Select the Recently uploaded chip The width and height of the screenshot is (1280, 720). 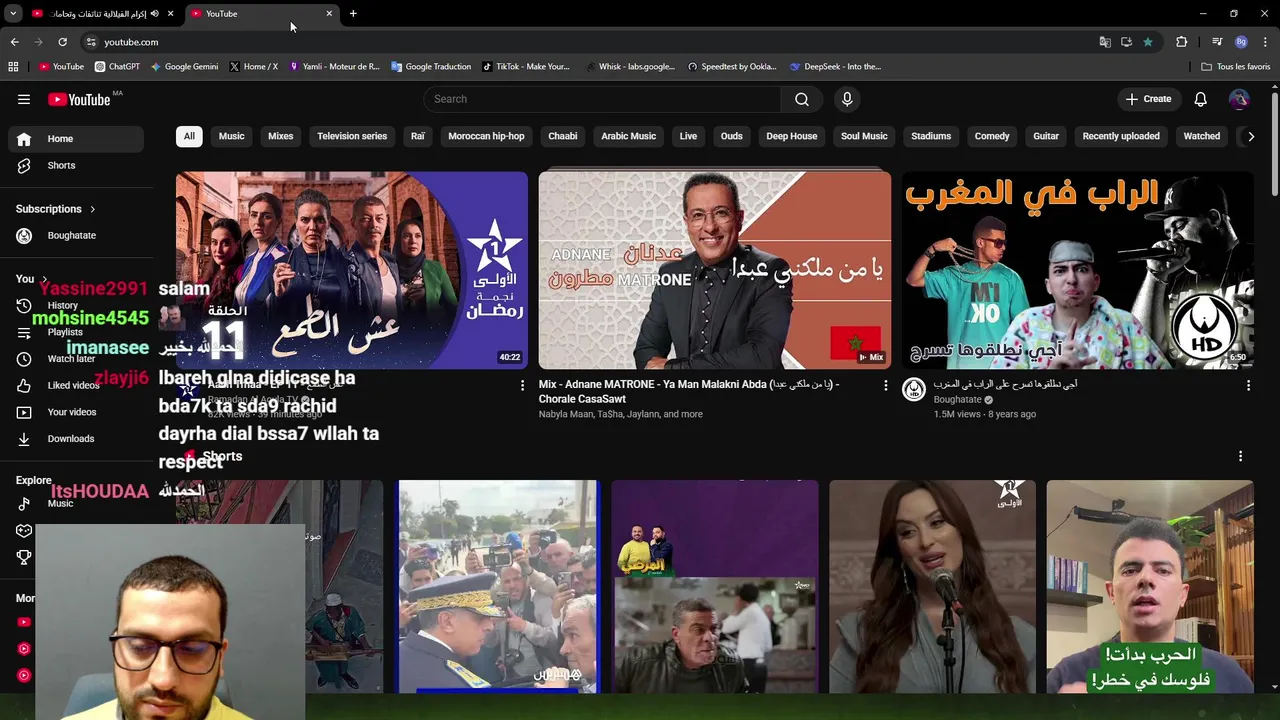tap(1121, 136)
